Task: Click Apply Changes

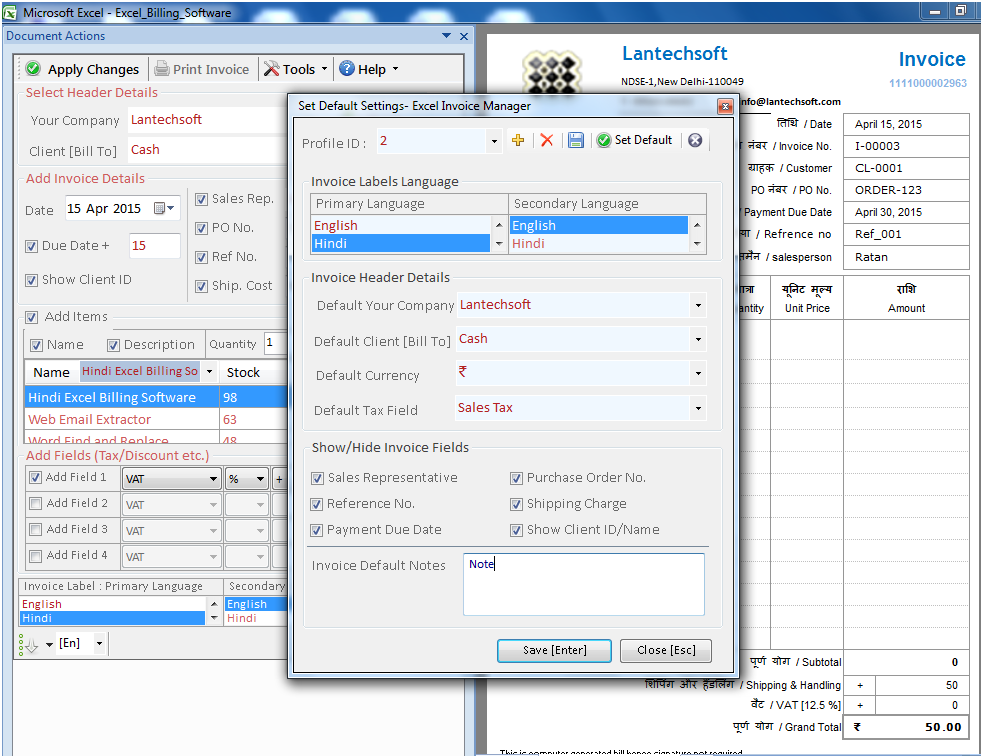Action: tap(83, 69)
